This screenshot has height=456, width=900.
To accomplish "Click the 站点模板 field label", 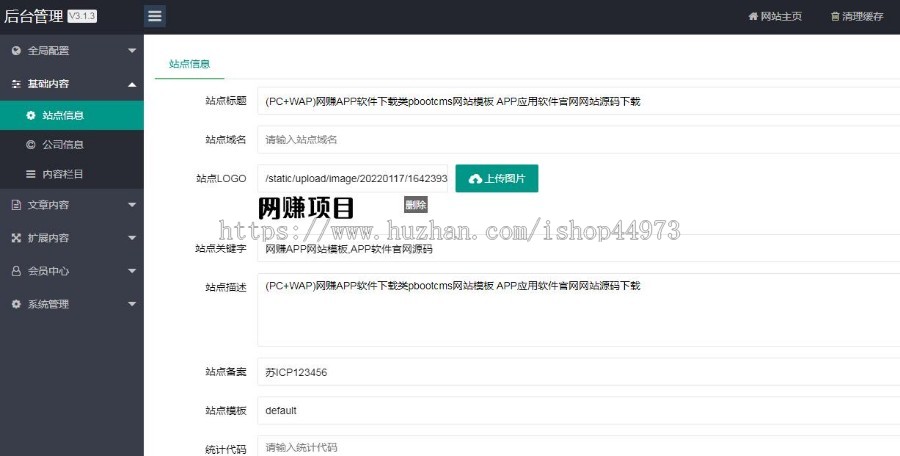I will point(226,411).
